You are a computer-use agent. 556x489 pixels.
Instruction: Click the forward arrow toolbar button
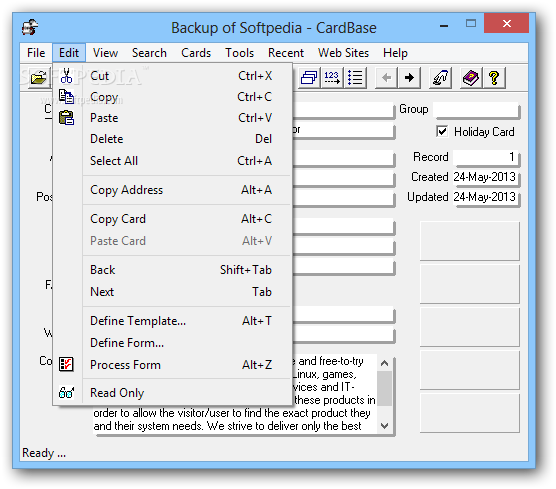(409, 78)
